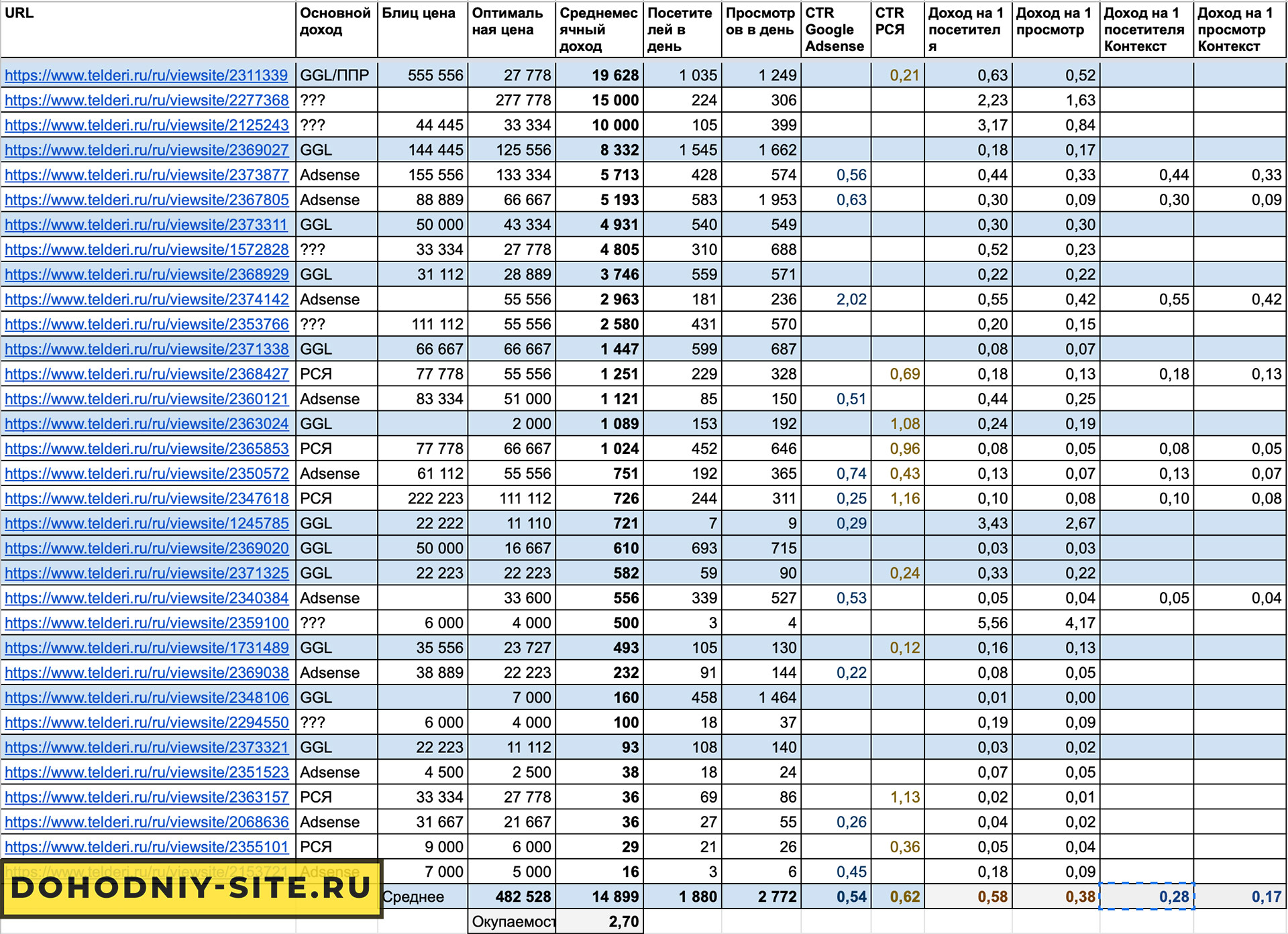The height and width of the screenshot is (934, 1288).
Task: Click the link viewsite/1245785
Action: pos(146,523)
